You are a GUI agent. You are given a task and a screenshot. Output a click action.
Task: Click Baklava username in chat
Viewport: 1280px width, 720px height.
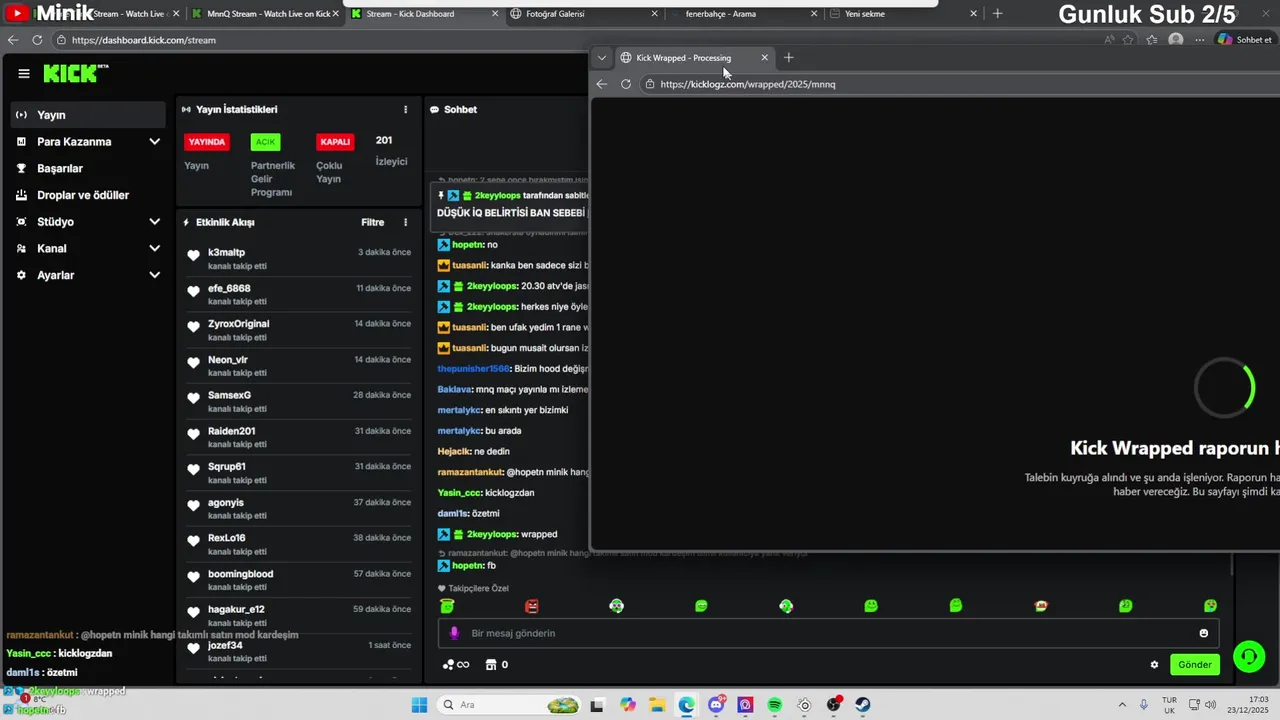point(454,389)
